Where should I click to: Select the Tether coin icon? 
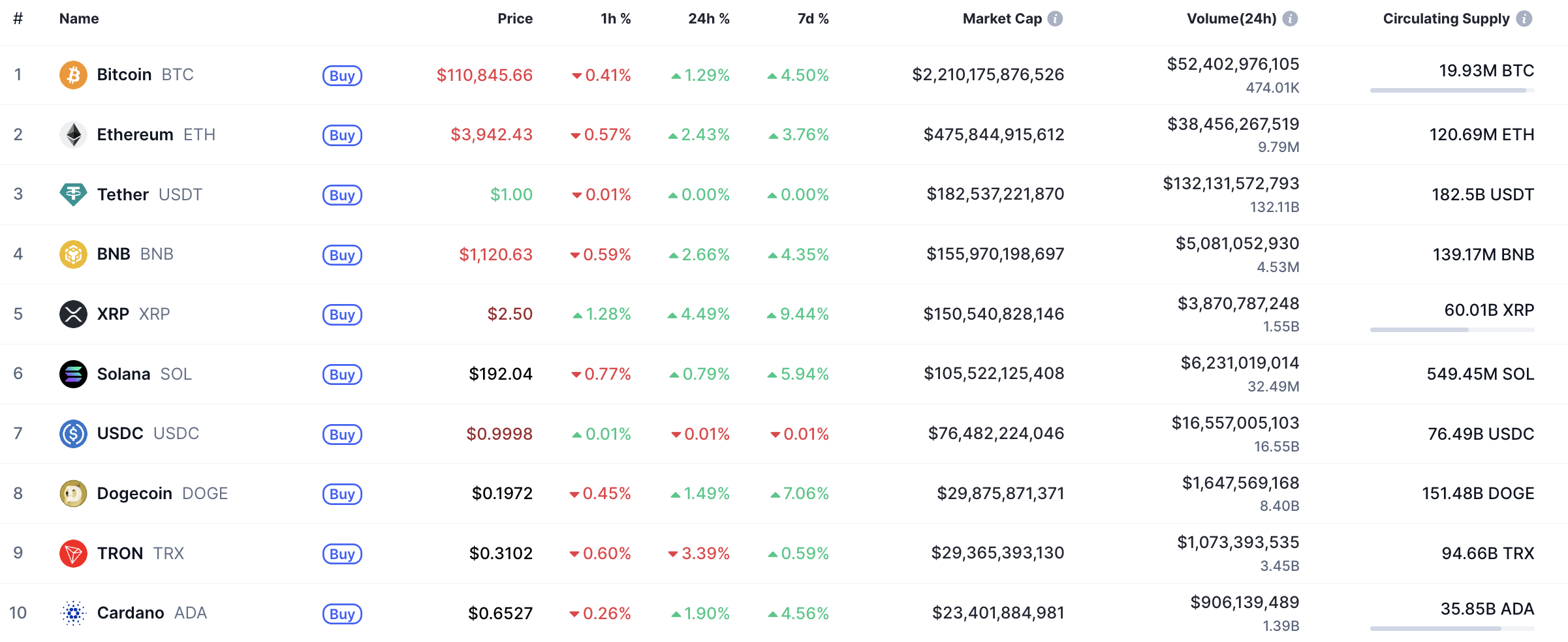point(73,194)
